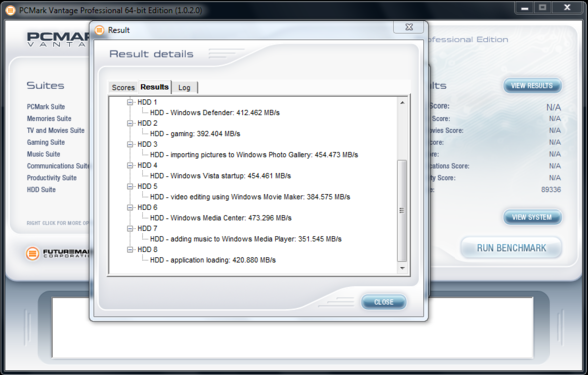The height and width of the screenshot is (375, 588).
Task: Select Music Suite in Suites list
Action: pyautogui.click(x=44, y=154)
